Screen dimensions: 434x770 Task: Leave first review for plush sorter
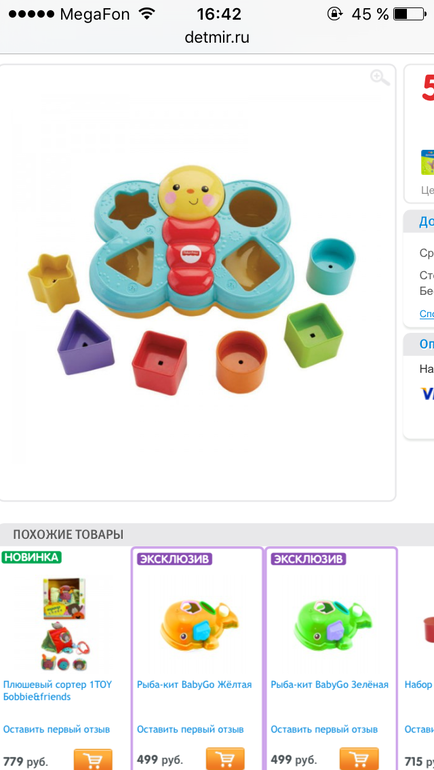pyautogui.click(x=56, y=729)
